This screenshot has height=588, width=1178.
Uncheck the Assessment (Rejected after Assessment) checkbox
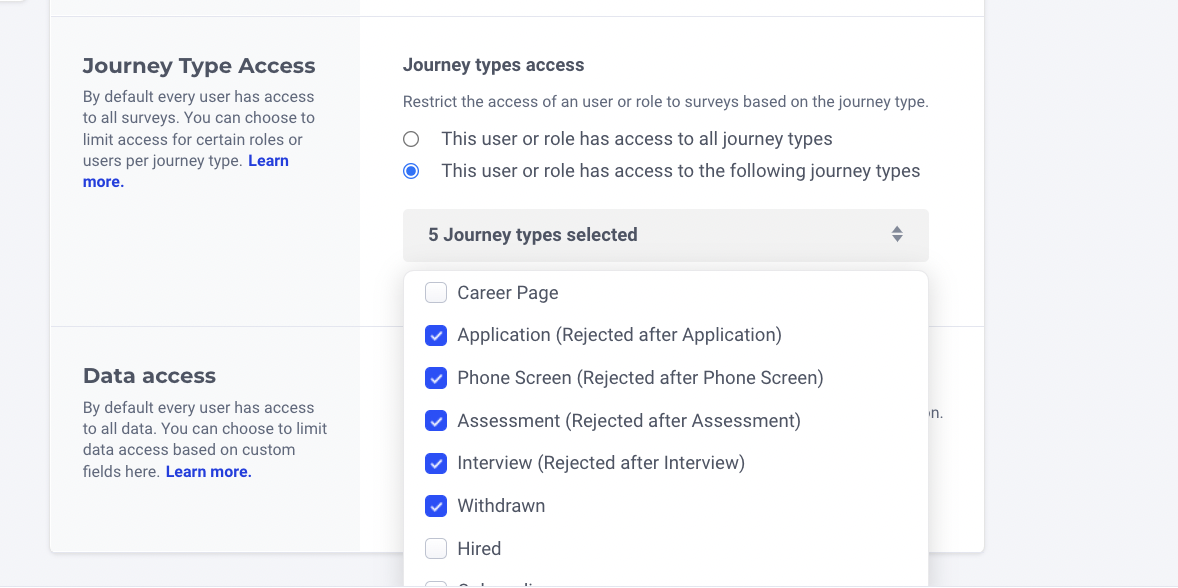[436, 421]
